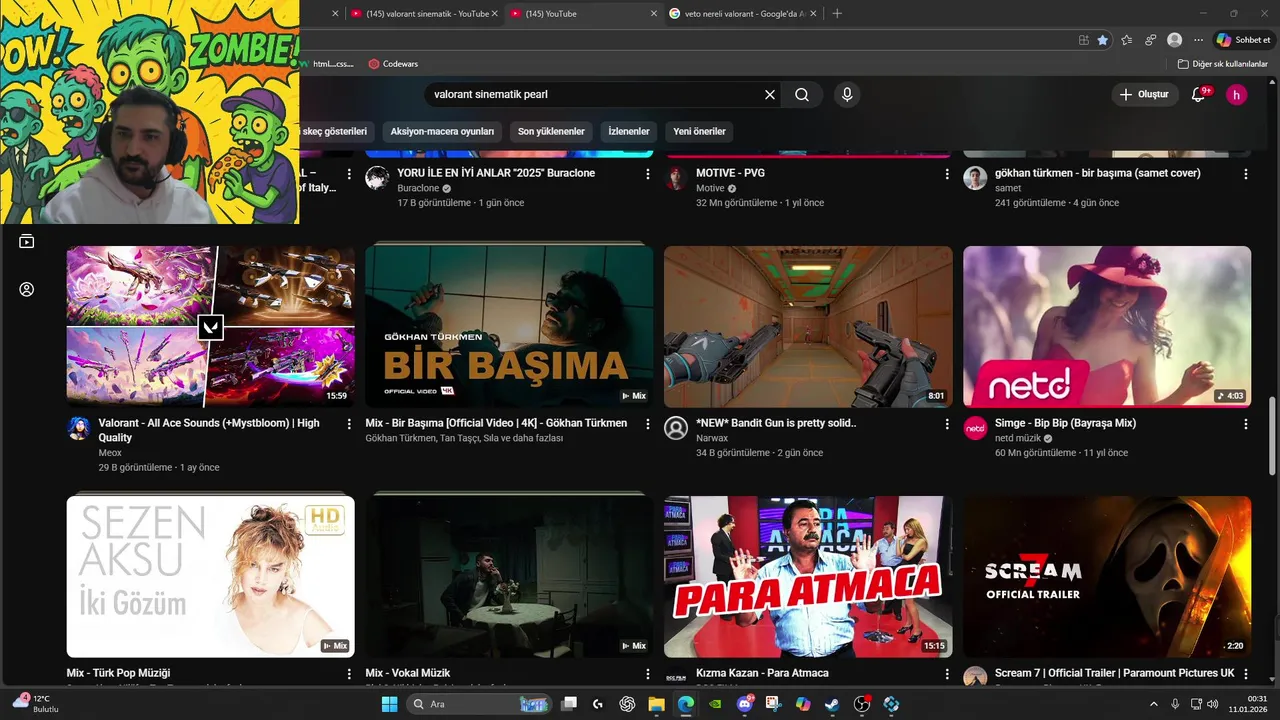Open ChatGPT from the taskbar

pyautogui.click(x=627, y=704)
